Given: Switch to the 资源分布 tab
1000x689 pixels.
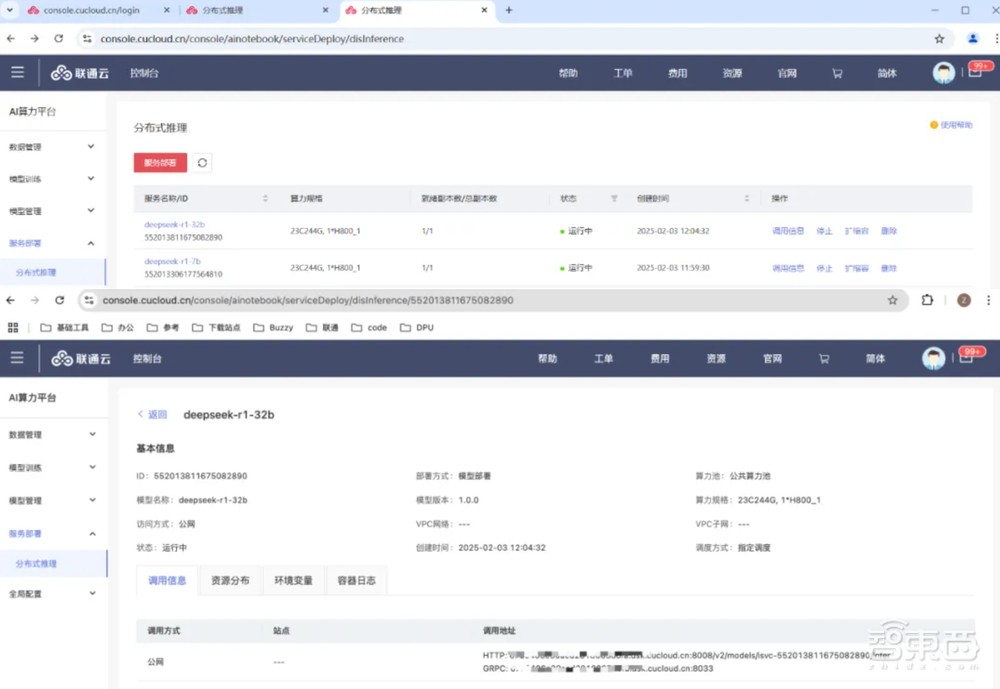Looking at the screenshot, I should click(x=230, y=580).
